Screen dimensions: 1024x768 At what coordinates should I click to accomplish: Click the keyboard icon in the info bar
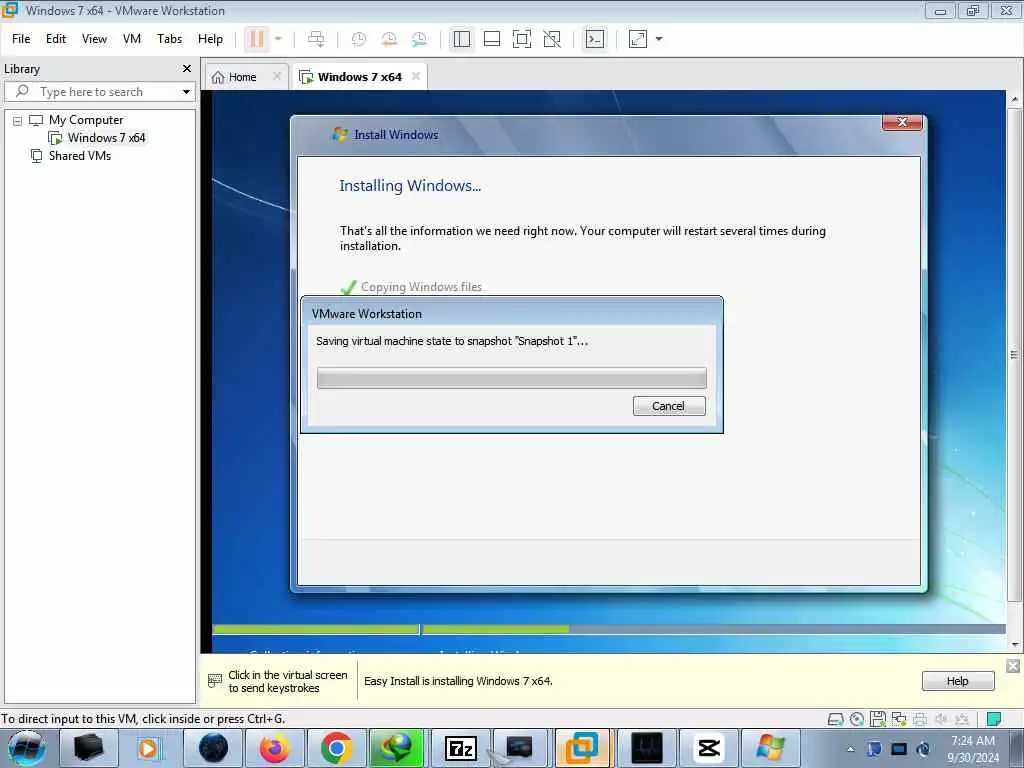(215, 681)
